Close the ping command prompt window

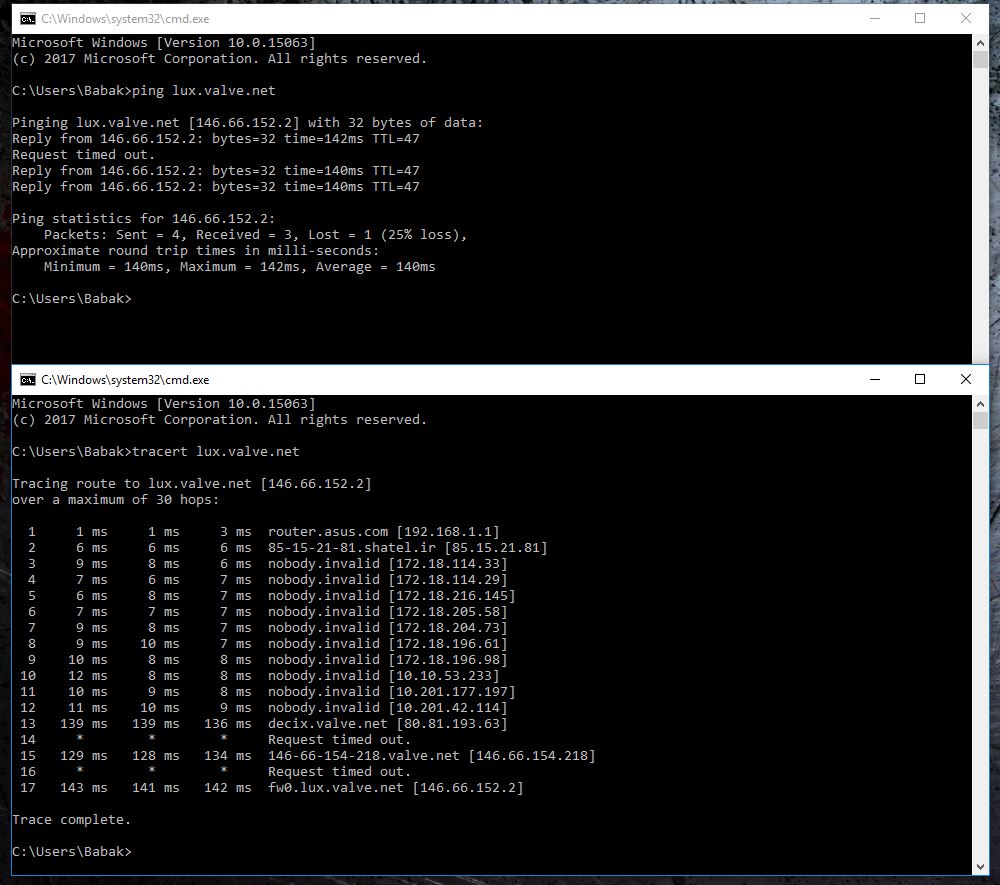[x=966, y=18]
